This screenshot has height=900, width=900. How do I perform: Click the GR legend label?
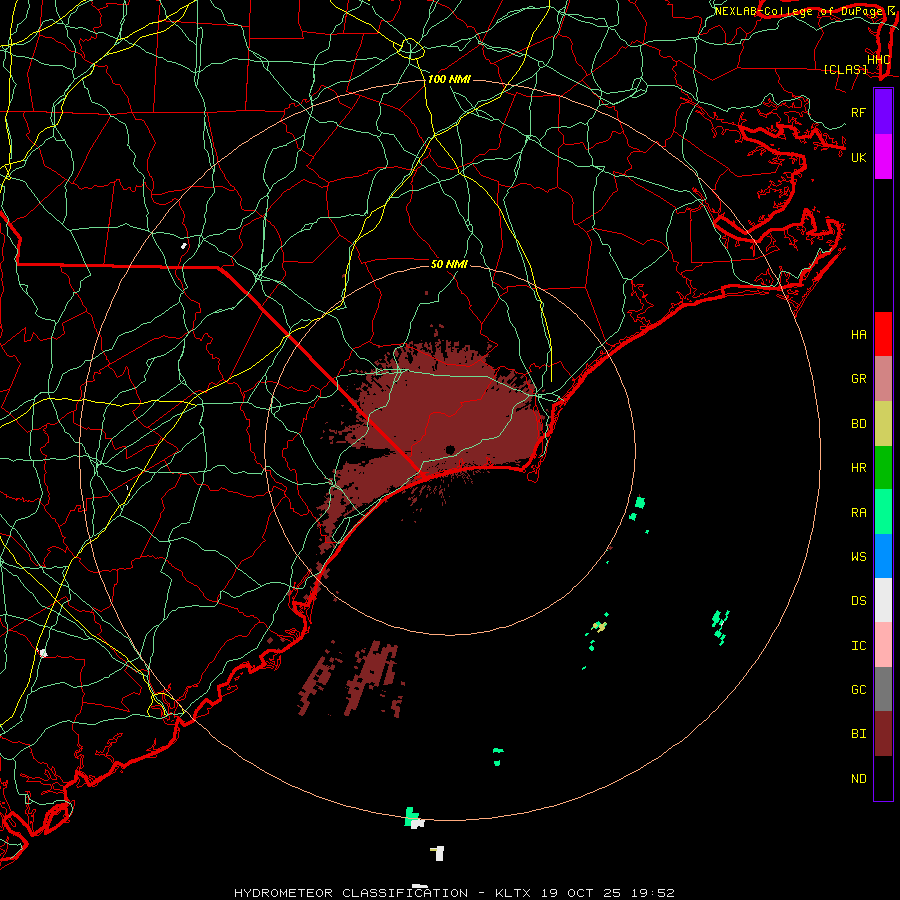point(858,379)
